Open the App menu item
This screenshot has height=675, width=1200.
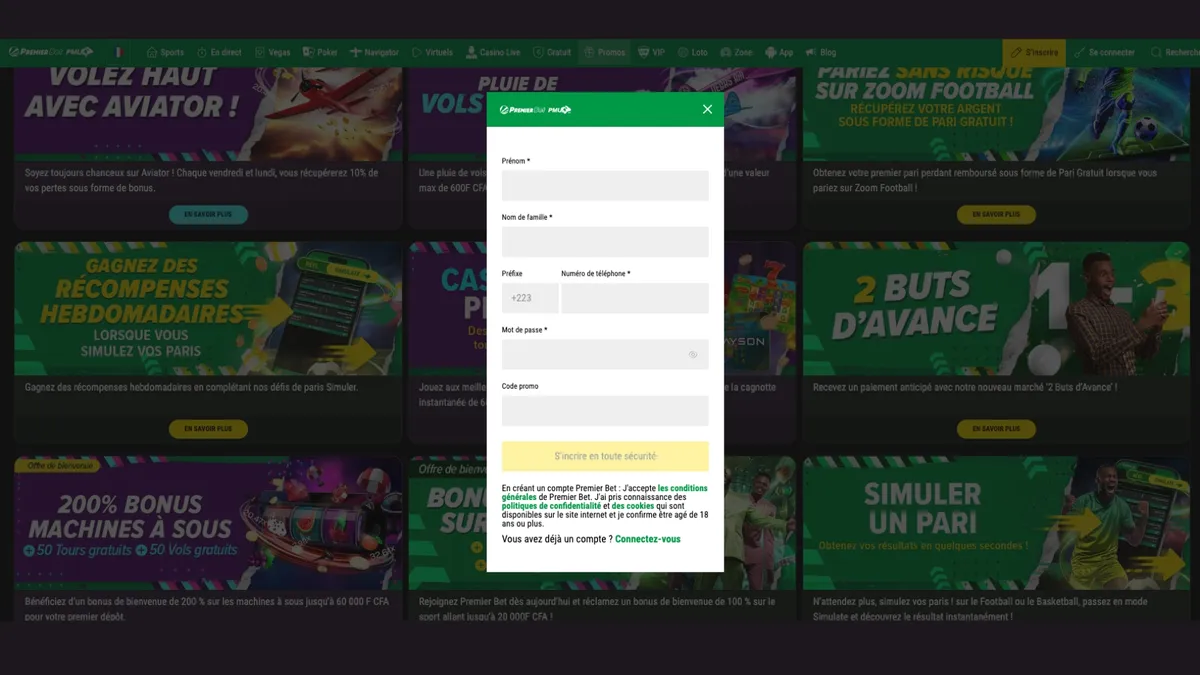tap(779, 52)
